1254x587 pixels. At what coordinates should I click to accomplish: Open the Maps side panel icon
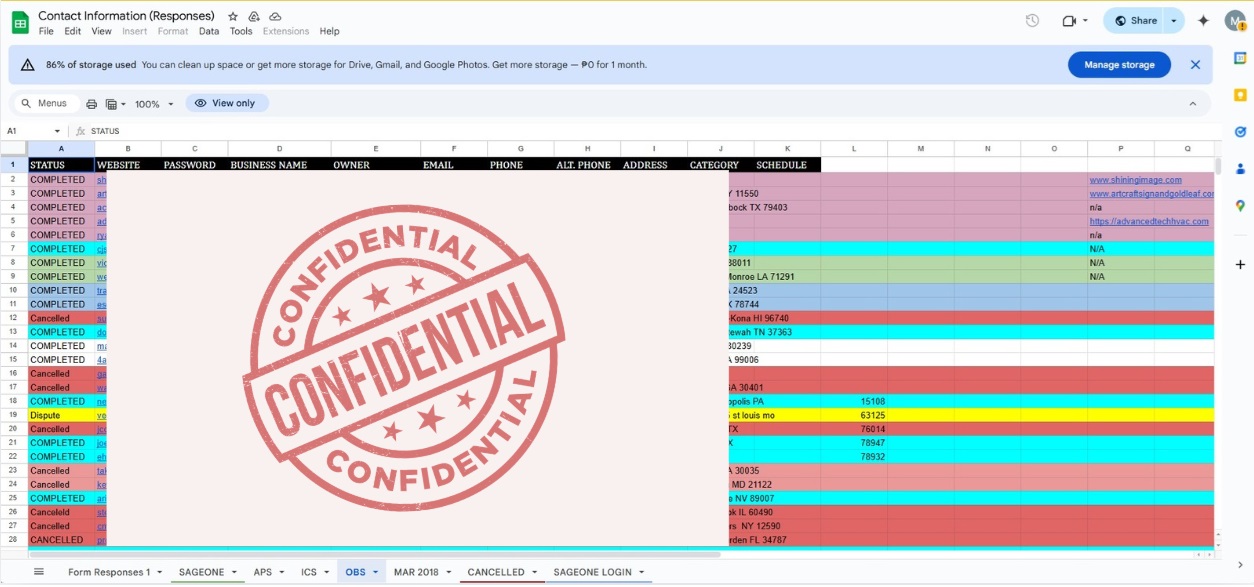(1240, 205)
